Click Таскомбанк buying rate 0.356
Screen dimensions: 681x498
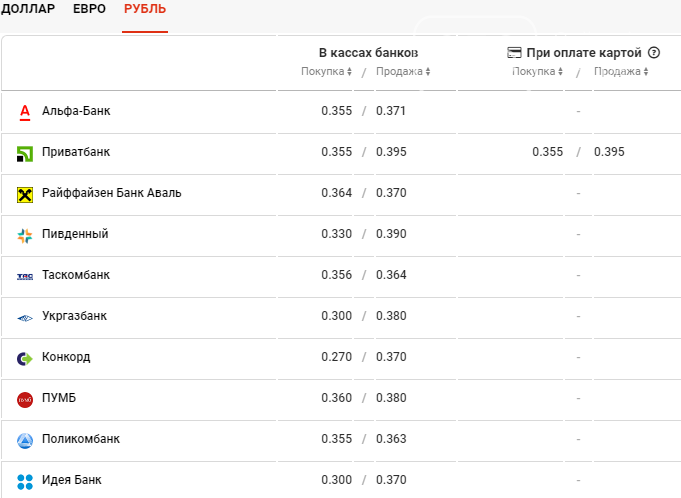point(337,275)
